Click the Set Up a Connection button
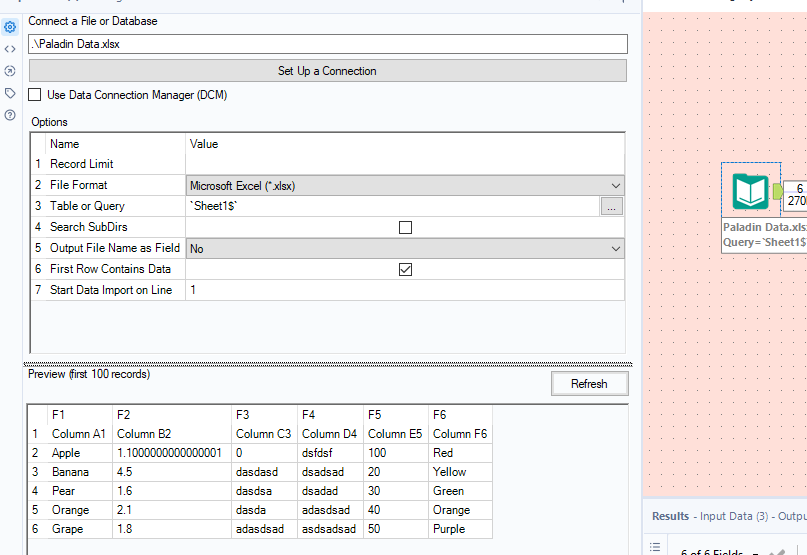 327,71
